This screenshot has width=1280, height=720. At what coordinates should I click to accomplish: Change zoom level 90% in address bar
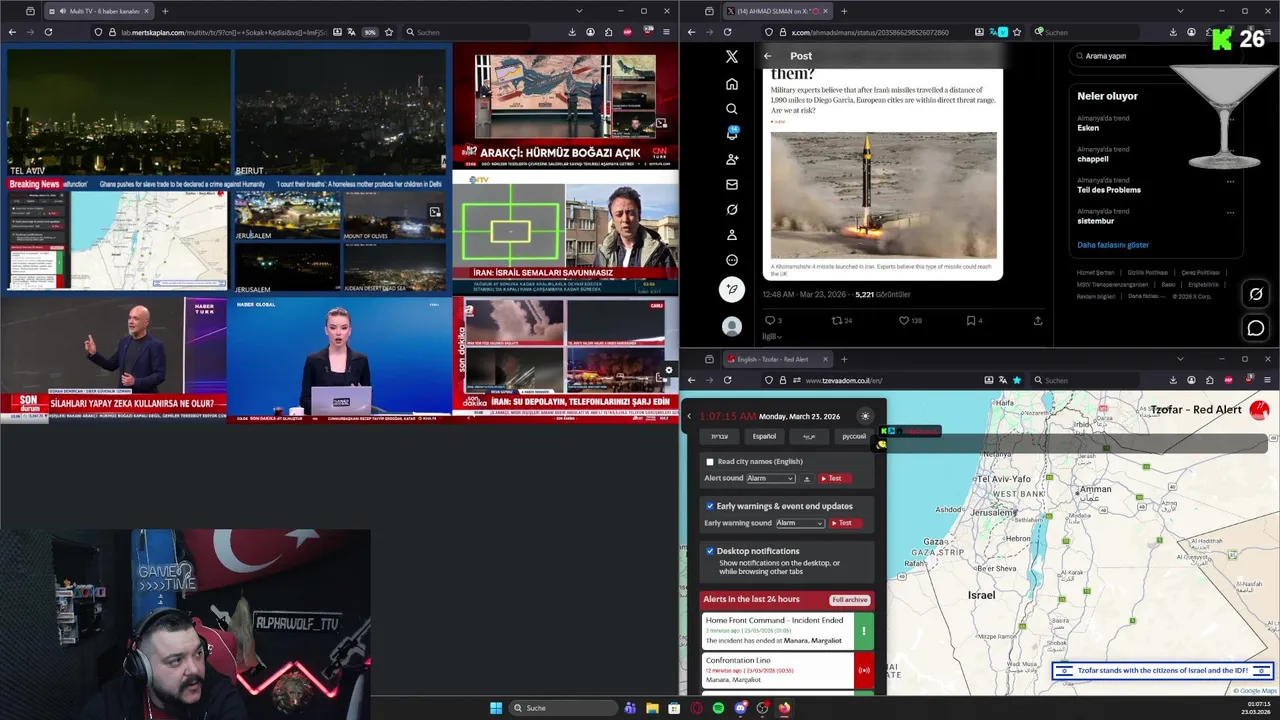tap(370, 32)
